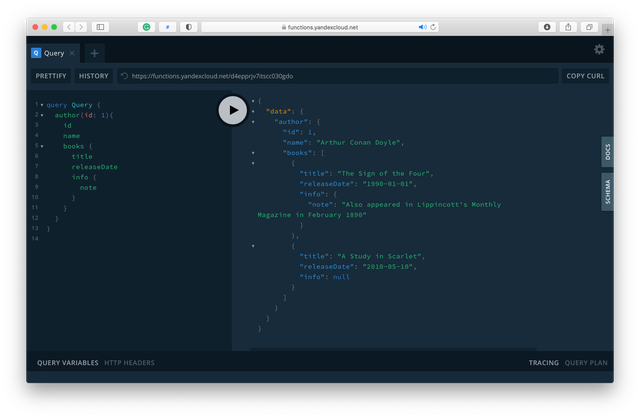Image resolution: width=640 pixels, height=418 pixels.
Task: Add a new query tab
Action: coord(94,53)
